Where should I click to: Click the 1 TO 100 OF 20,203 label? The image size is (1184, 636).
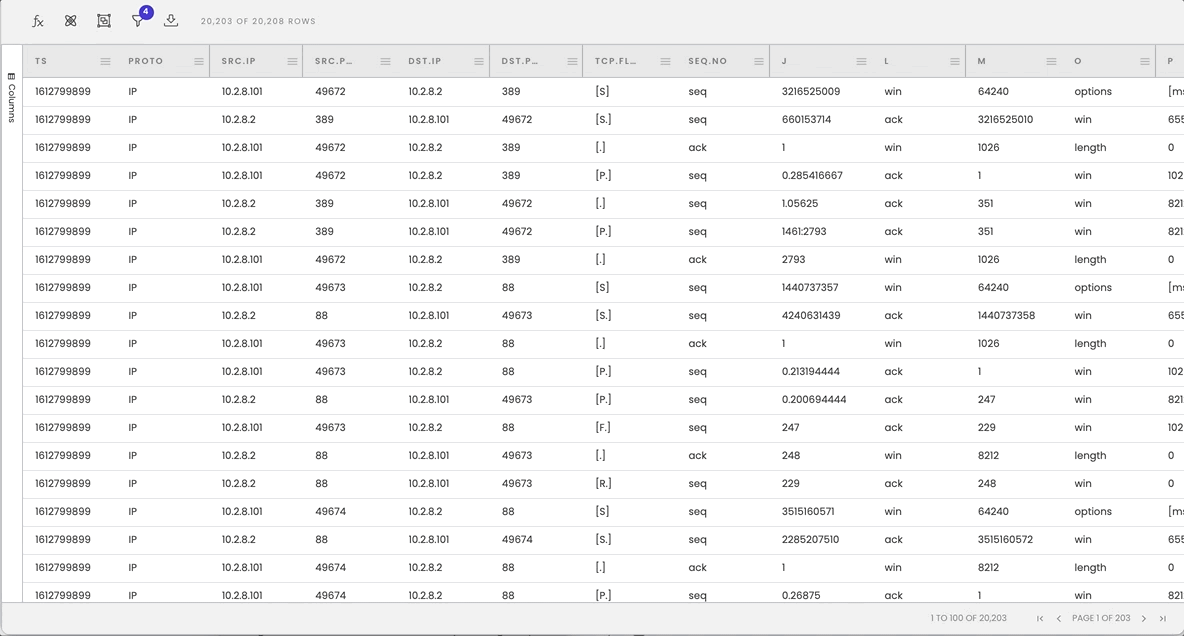coord(969,618)
